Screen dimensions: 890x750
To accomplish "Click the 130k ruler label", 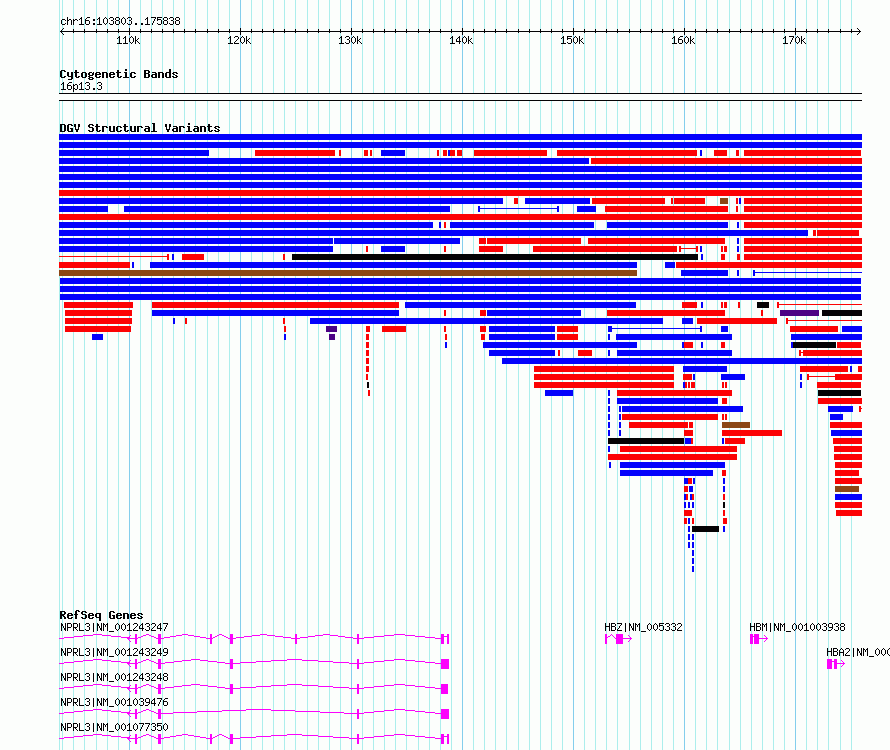I will 350,40.
